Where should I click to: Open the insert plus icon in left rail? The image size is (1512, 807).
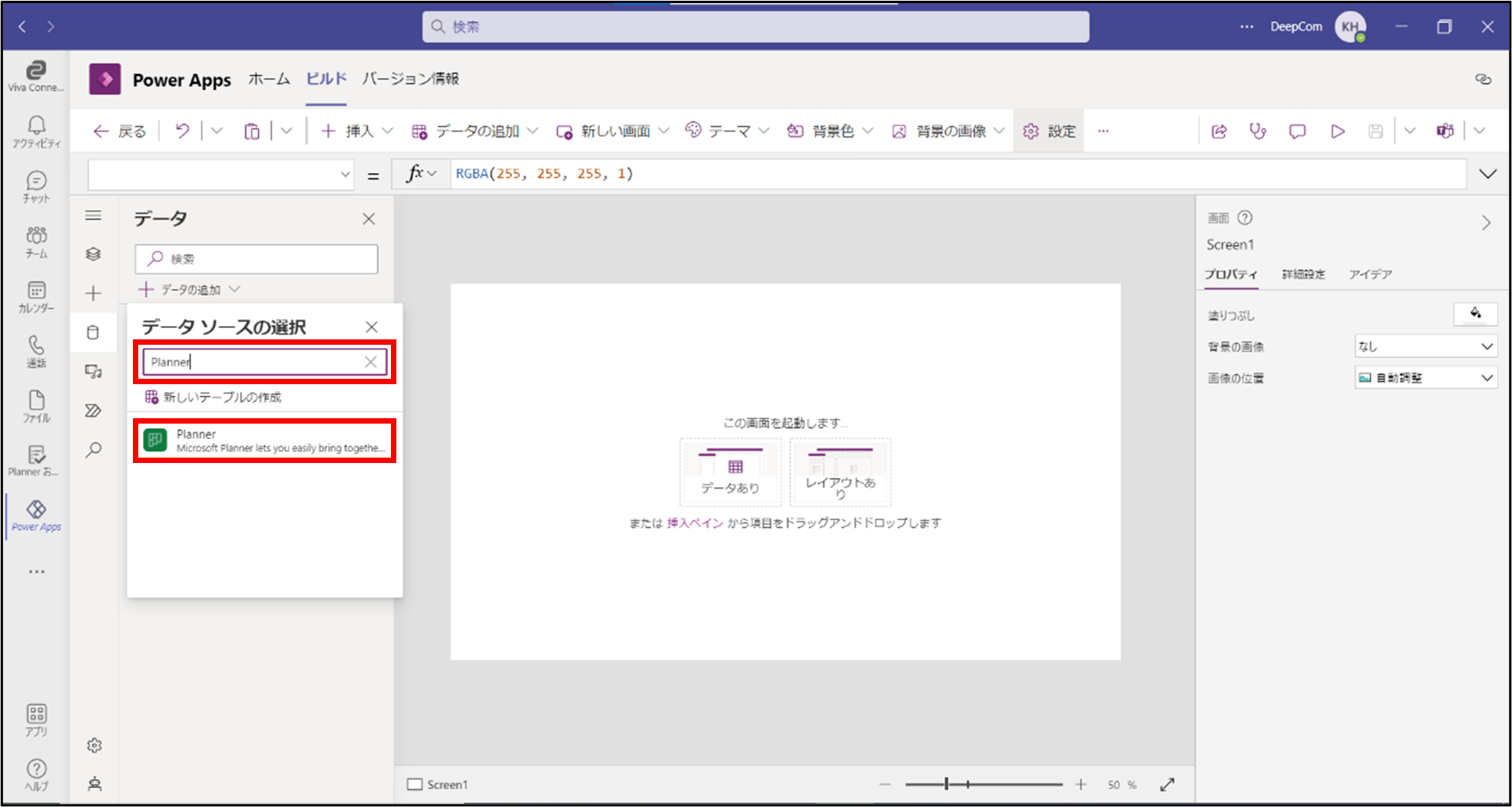click(x=93, y=293)
